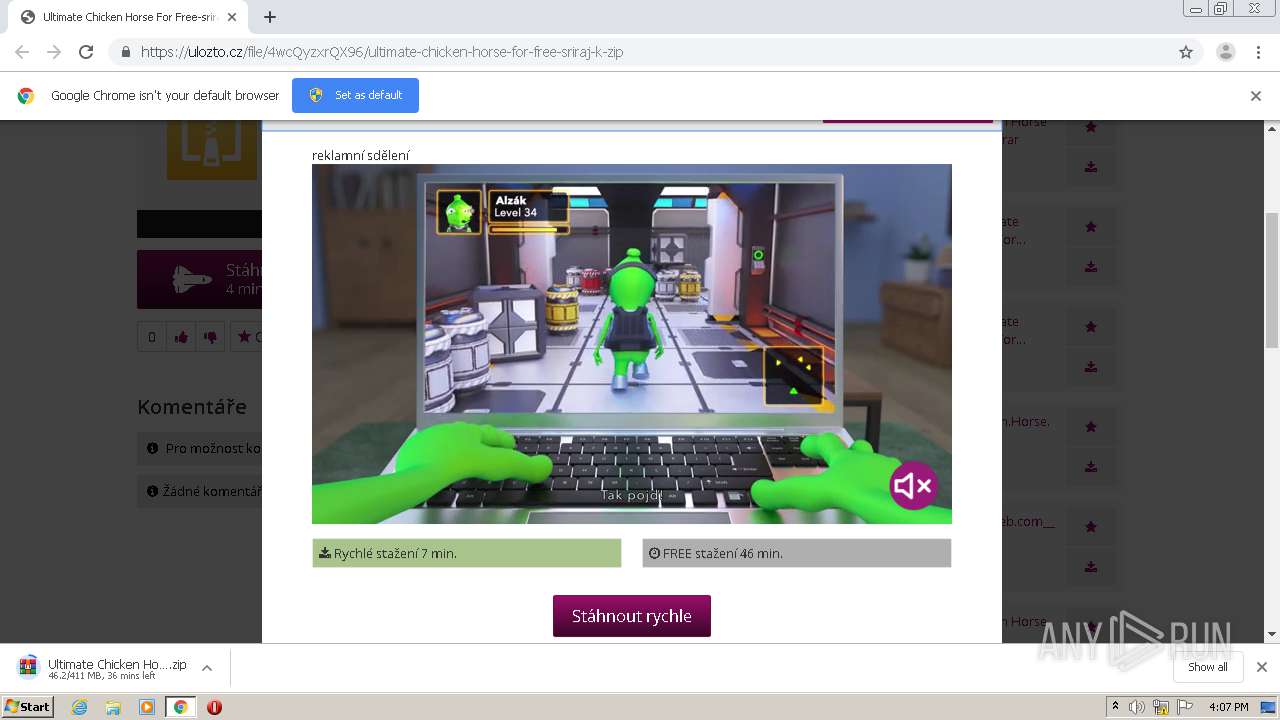Click the rocket fast download button

[x=200, y=279]
